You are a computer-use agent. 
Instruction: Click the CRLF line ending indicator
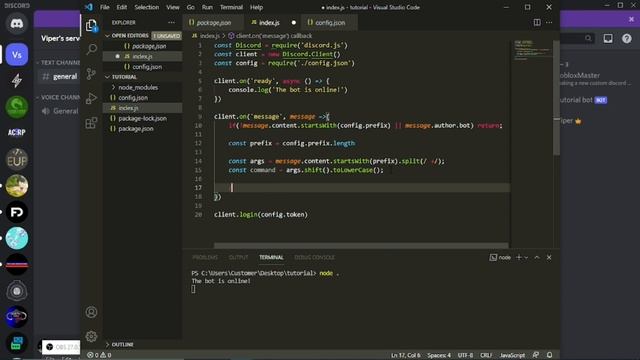tap(485, 355)
